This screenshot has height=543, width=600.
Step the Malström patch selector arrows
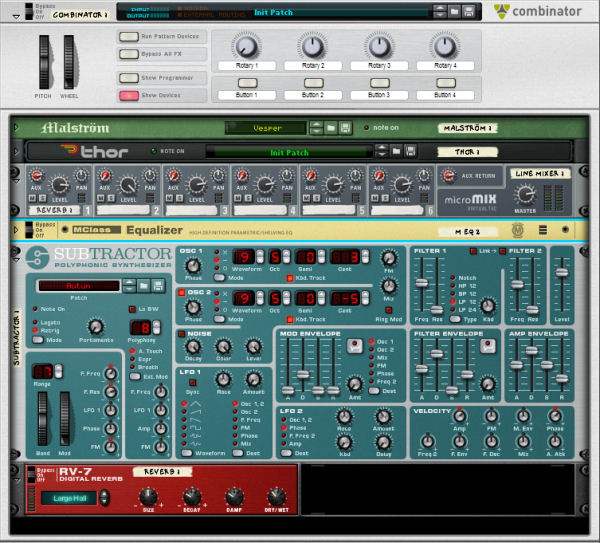click(x=316, y=128)
